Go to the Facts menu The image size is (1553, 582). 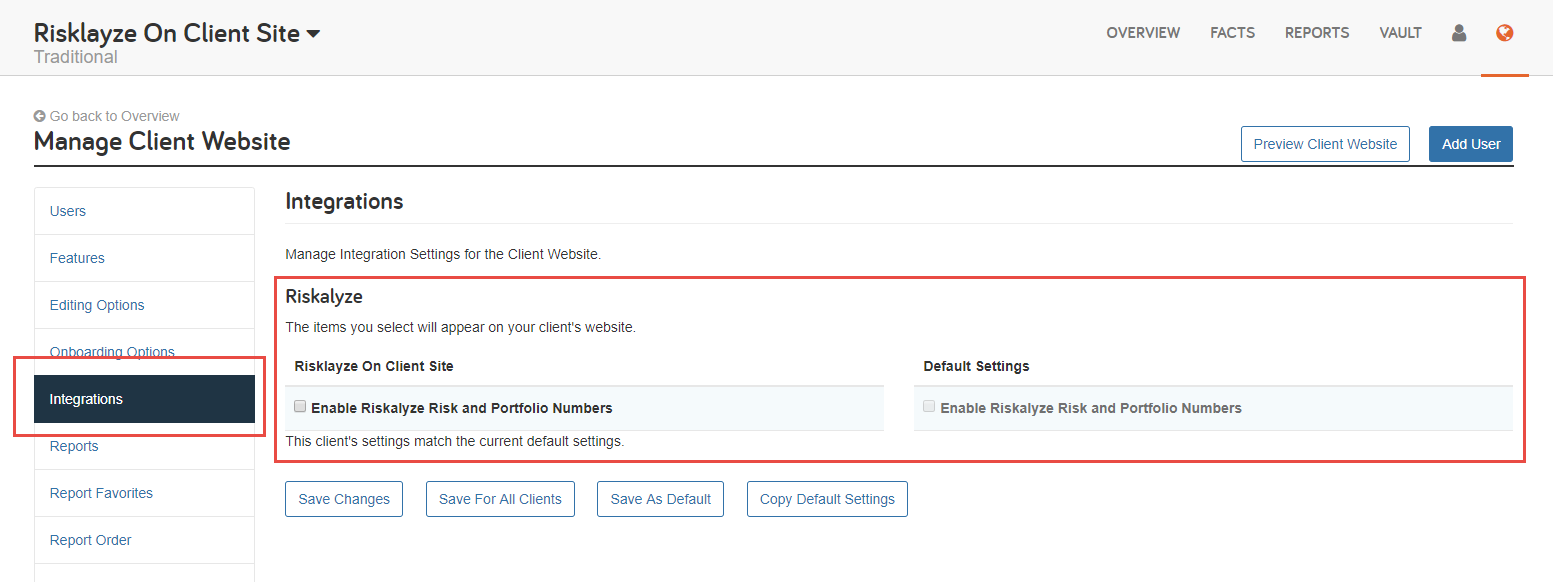point(1232,33)
